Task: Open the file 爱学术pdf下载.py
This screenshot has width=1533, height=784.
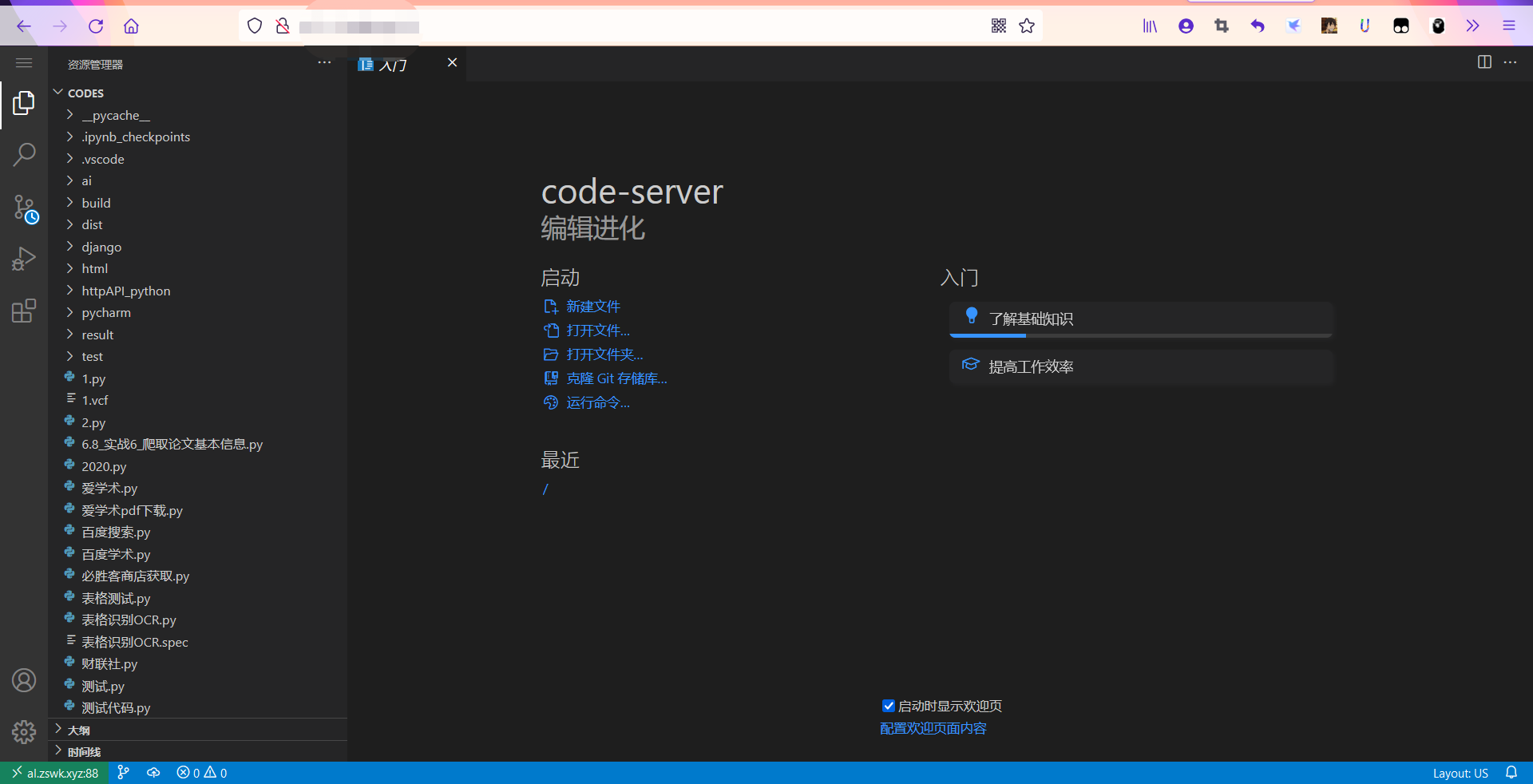Action: pyautogui.click(x=197, y=510)
